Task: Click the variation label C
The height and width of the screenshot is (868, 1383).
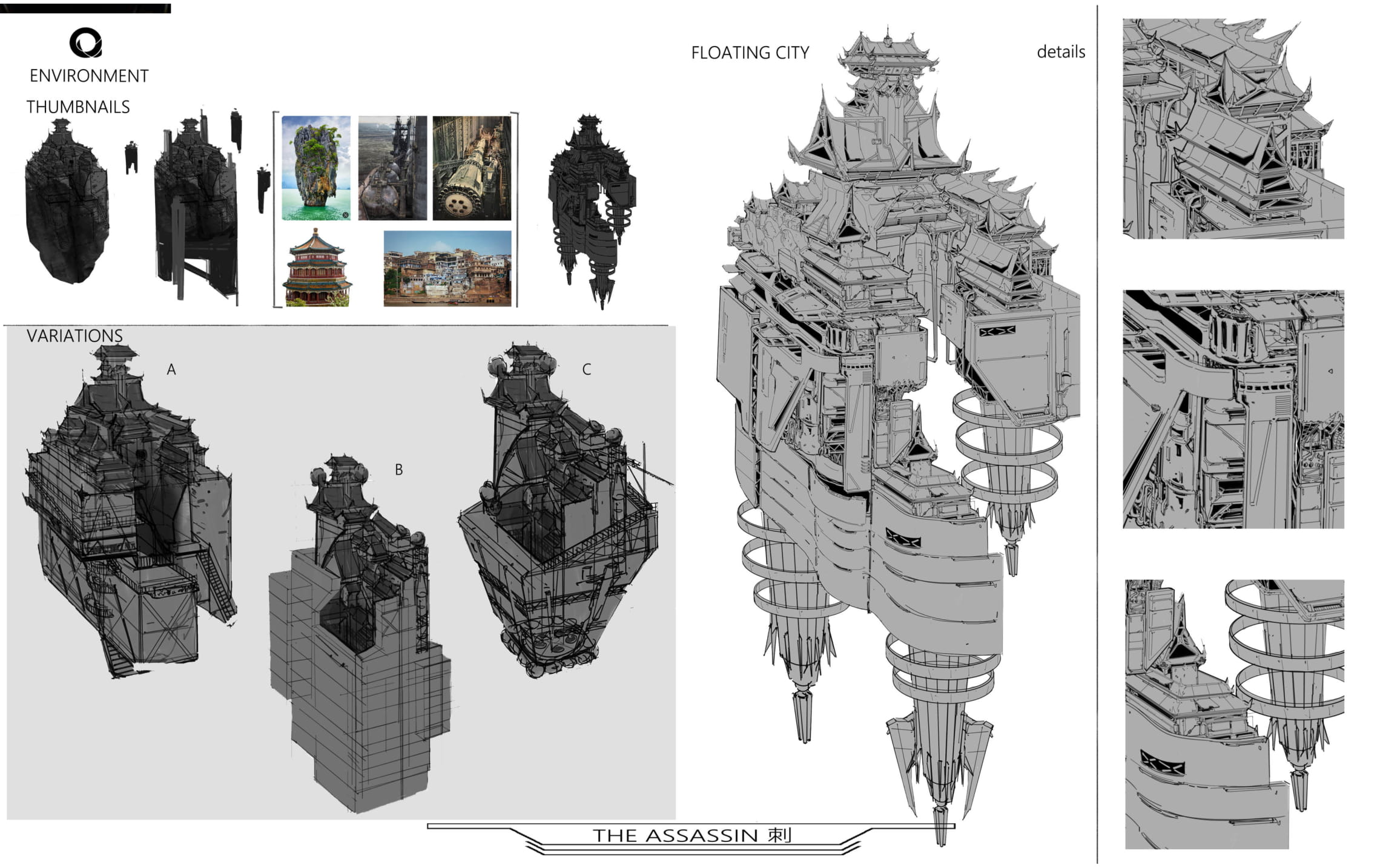Action: pyautogui.click(x=586, y=369)
